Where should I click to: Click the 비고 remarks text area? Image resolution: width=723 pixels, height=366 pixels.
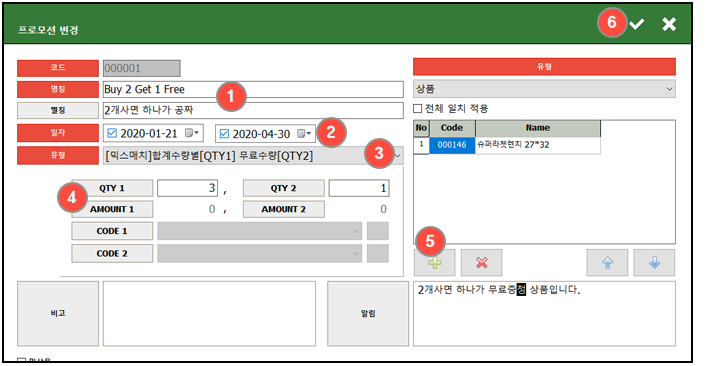tap(209, 313)
